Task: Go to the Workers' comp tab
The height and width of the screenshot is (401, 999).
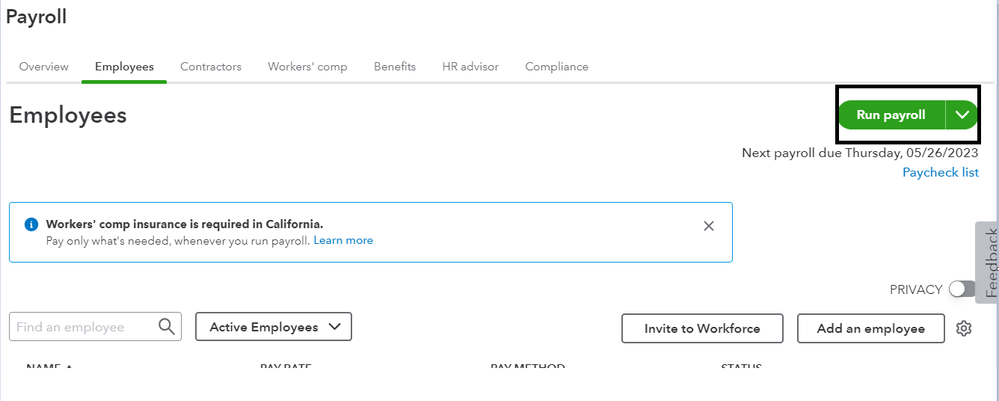Action: coord(308,66)
